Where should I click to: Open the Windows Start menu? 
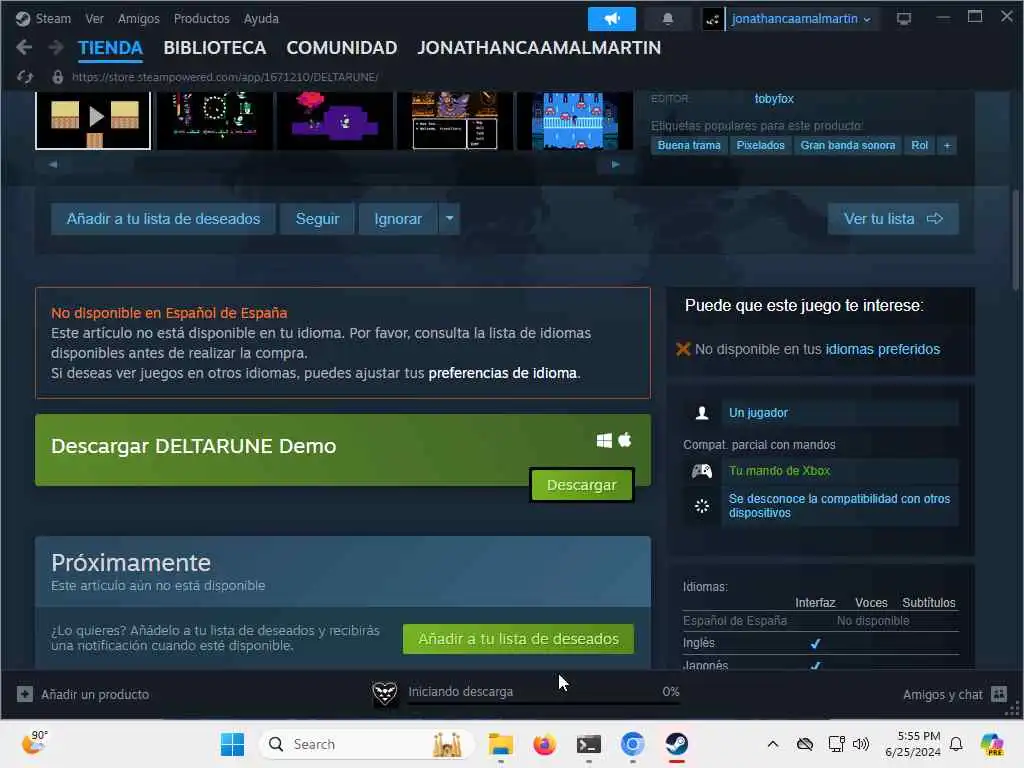232,744
